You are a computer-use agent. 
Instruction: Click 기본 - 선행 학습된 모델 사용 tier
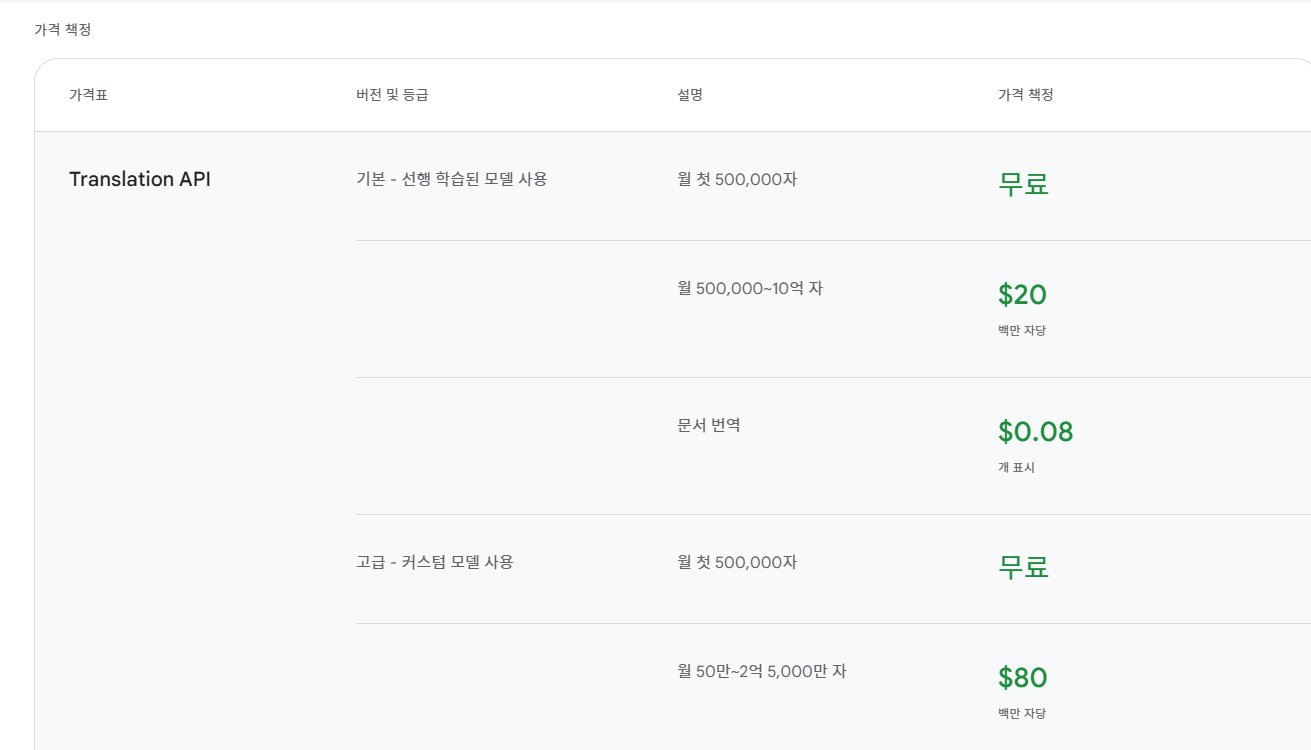coord(452,179)
